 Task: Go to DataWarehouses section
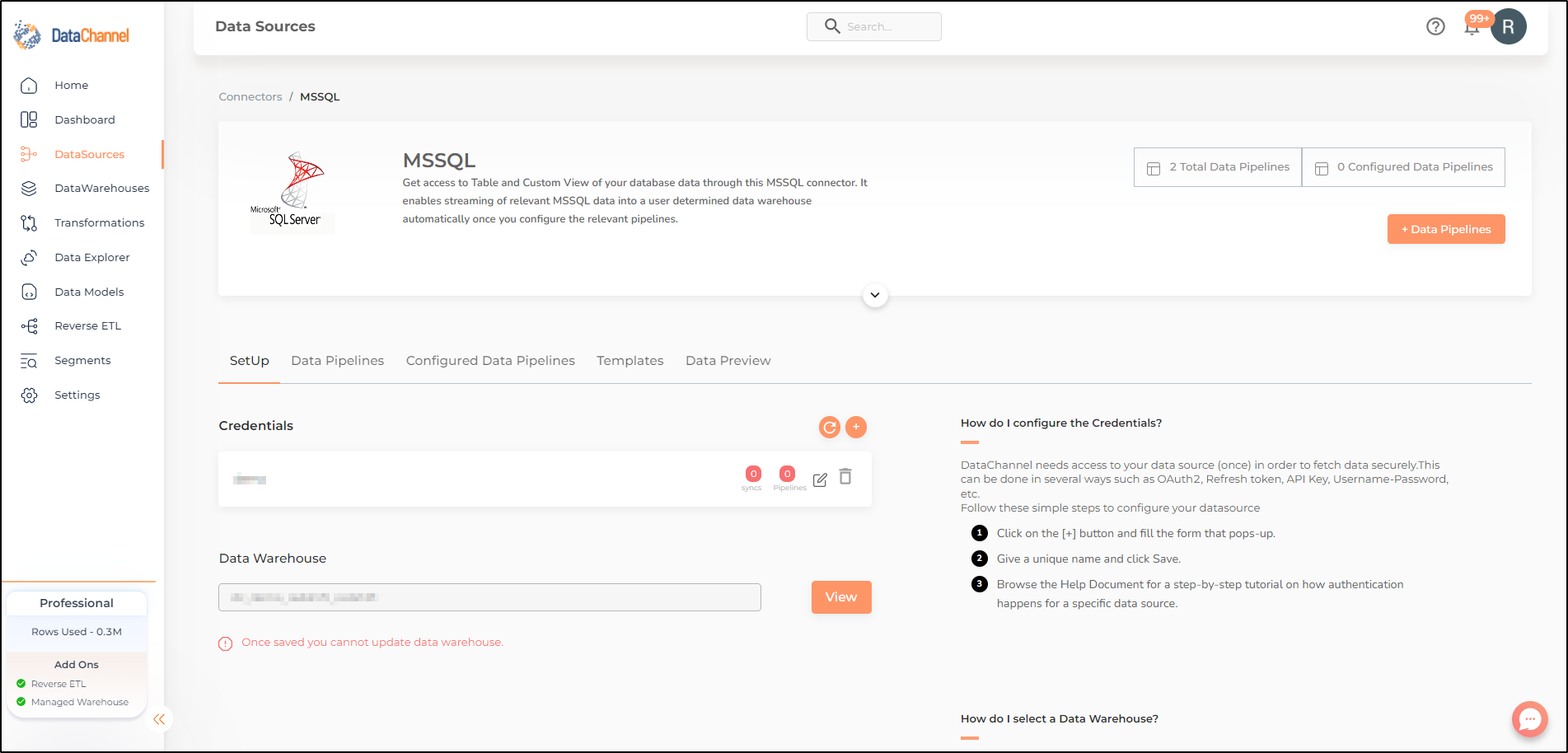[102, 188]
